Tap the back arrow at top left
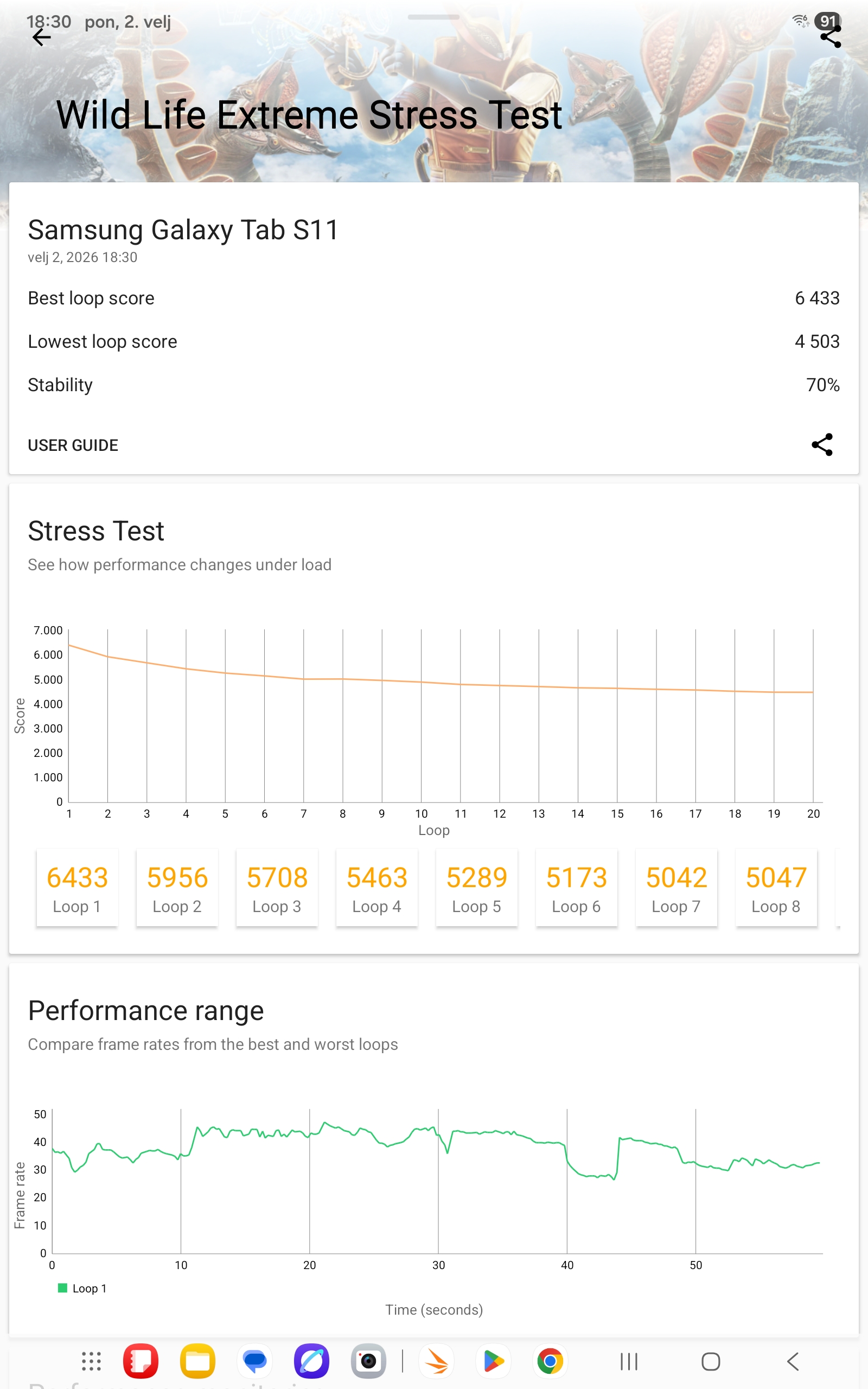 click(41, 38)
